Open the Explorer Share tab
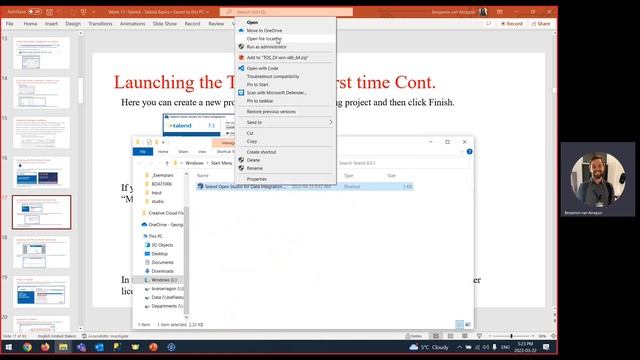Screen dimensions: 640x360 pyautogui.click(x=183, y=152)
